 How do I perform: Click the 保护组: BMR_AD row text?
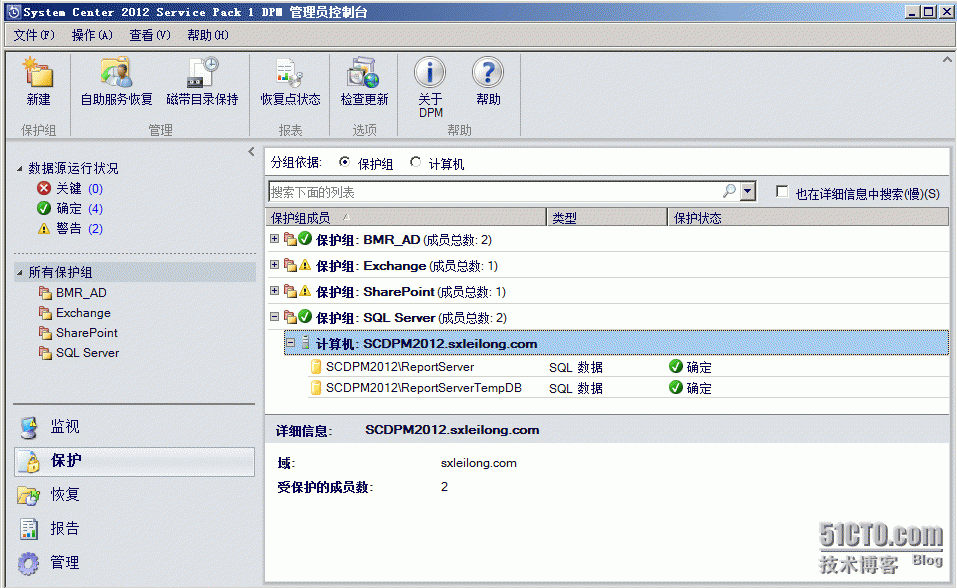coord(403,240)
